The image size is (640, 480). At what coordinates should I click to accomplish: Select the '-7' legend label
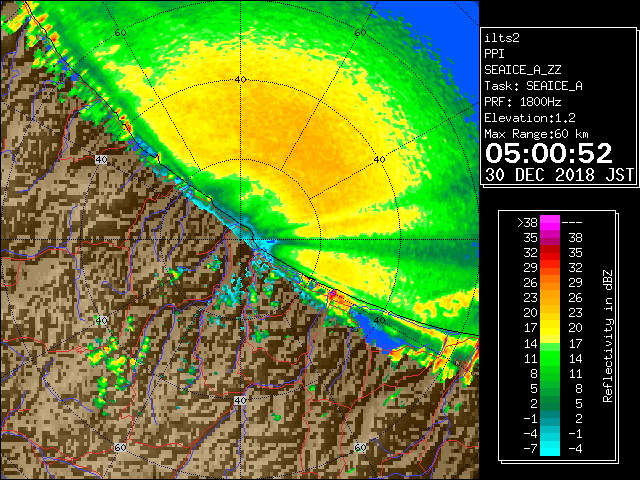pos(530,449)
